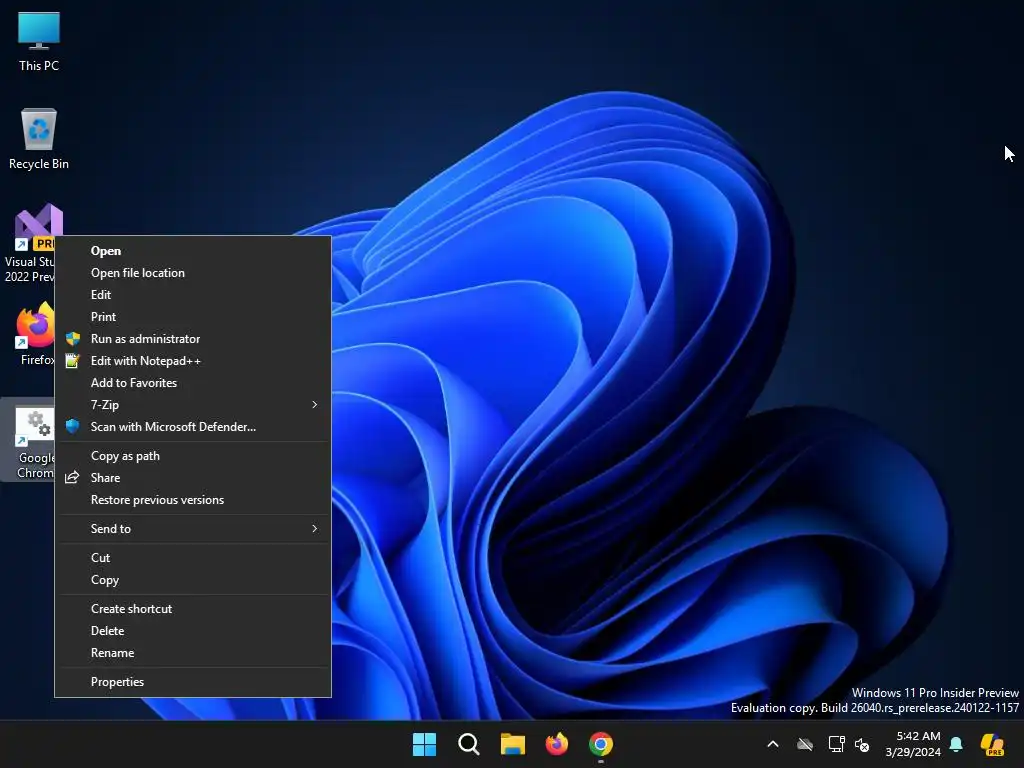Click the muted speaker tray icon
Image resolution: width=1024 pixels, height=768 pixels.
(x=862, y=744)
